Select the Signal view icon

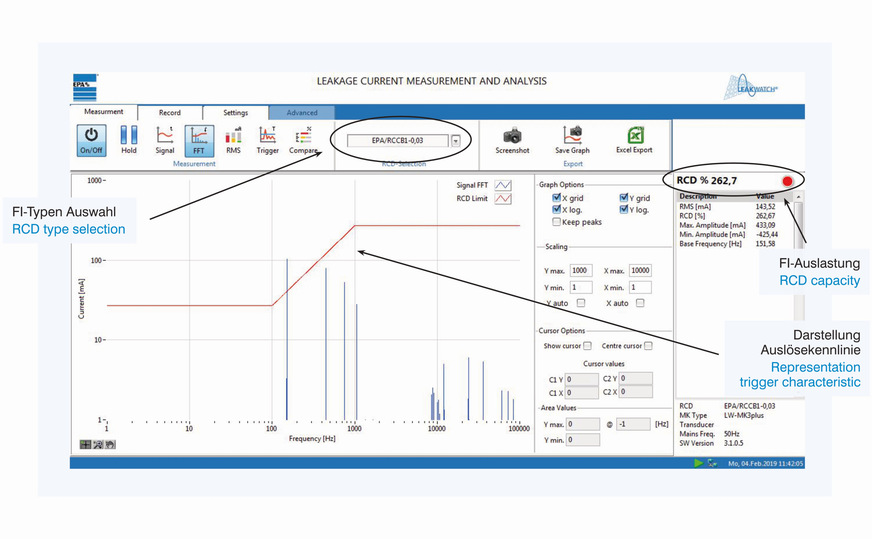click(165, 138)
